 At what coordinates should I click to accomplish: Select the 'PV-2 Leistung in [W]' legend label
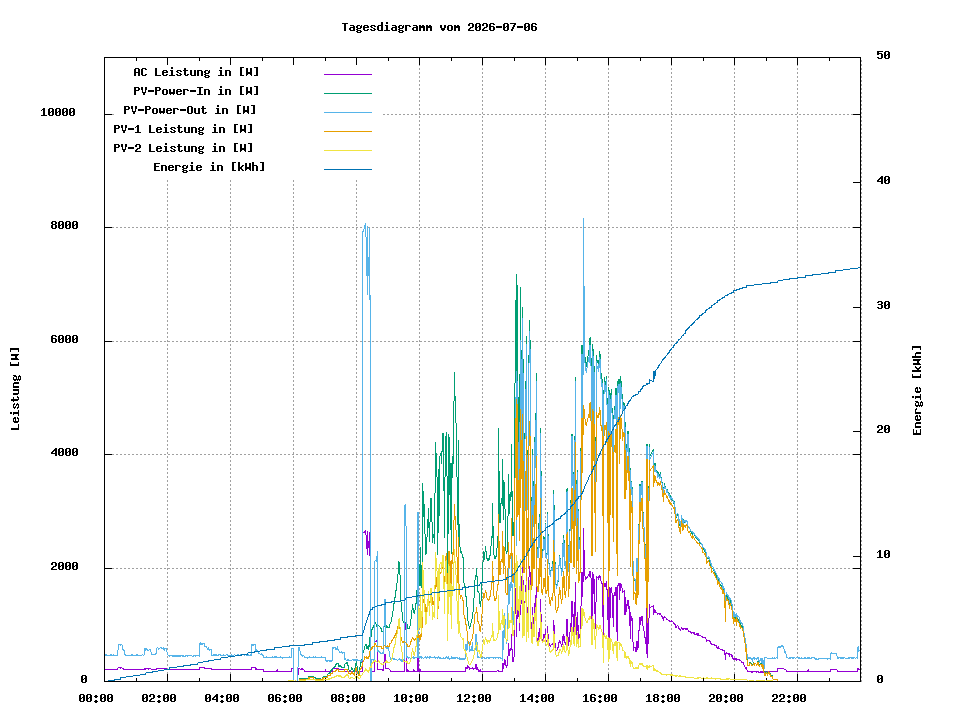pyautogui.click(x=183, y=148)
